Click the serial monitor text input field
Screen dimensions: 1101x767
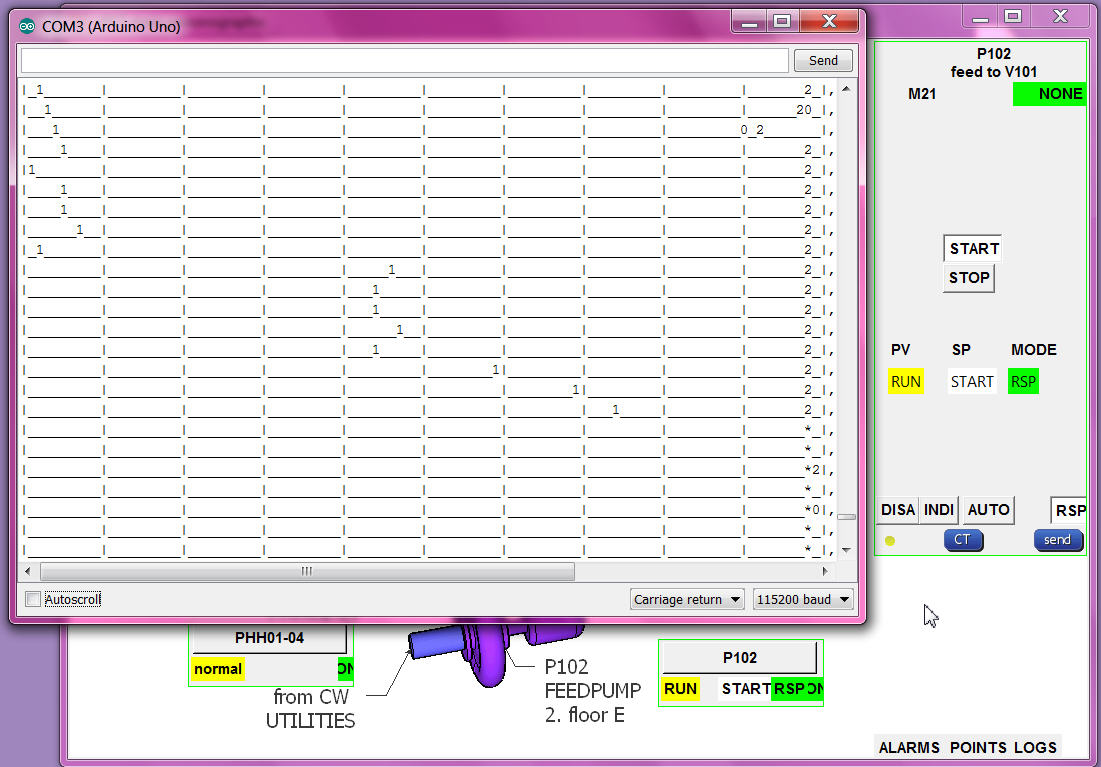(x=405, y=60)
